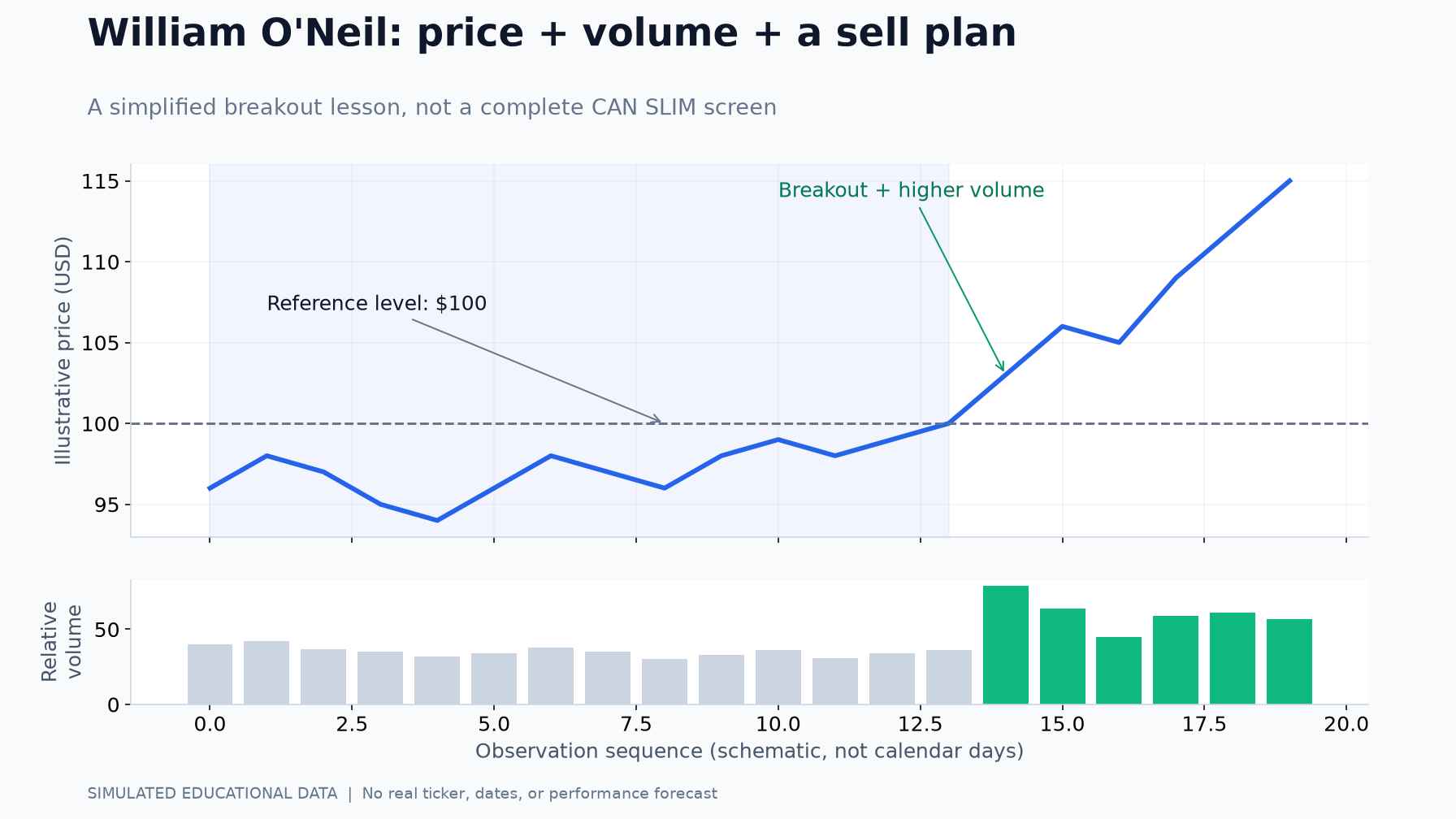
Task: Click the shortest green volume bar
Action: (1119, 670)
